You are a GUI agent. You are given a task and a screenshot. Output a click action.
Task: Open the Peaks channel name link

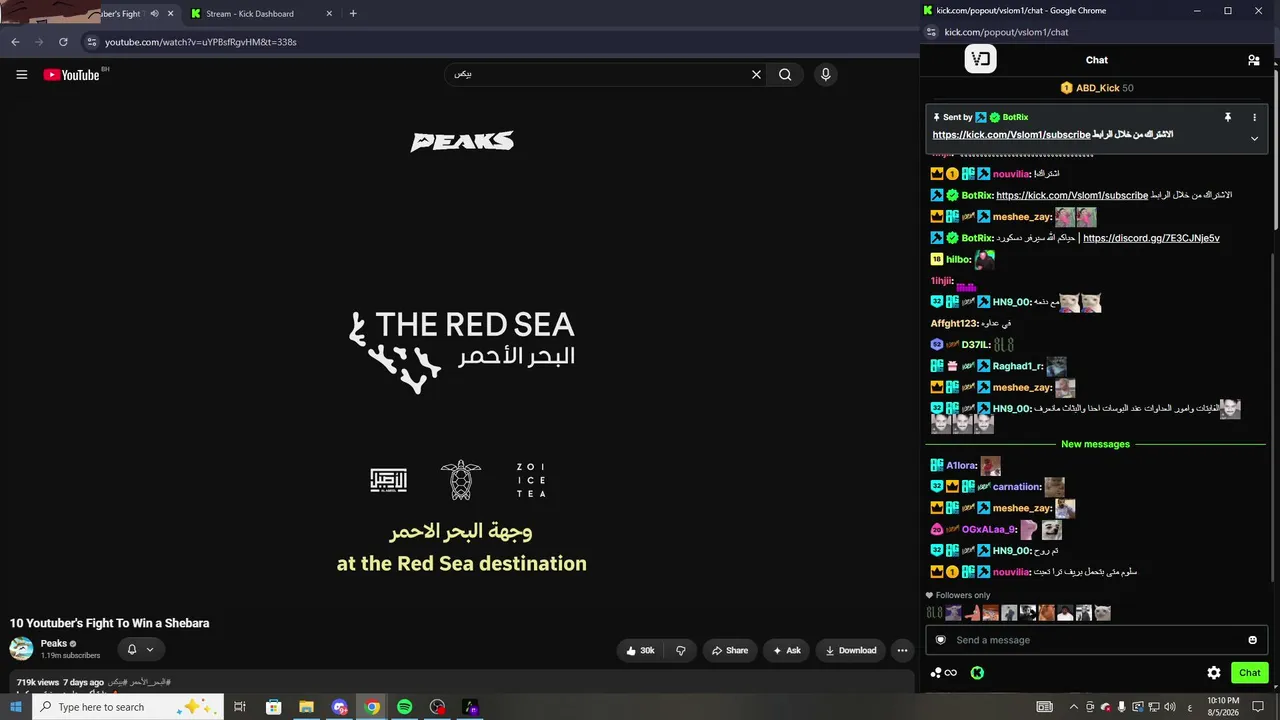54,643
